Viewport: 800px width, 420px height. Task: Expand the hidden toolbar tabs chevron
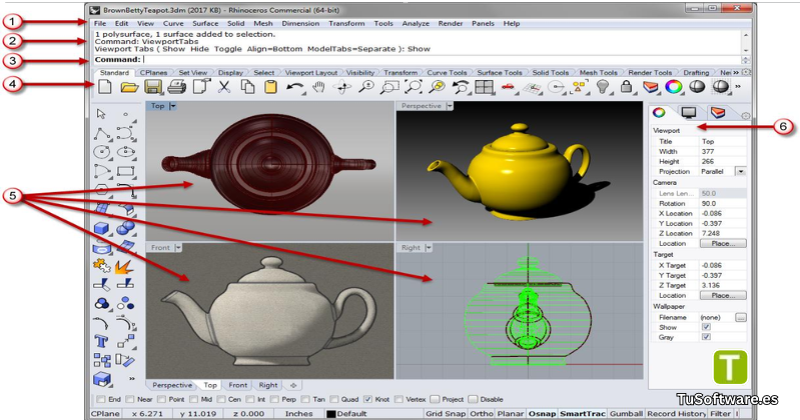click(x=736, y=72)
